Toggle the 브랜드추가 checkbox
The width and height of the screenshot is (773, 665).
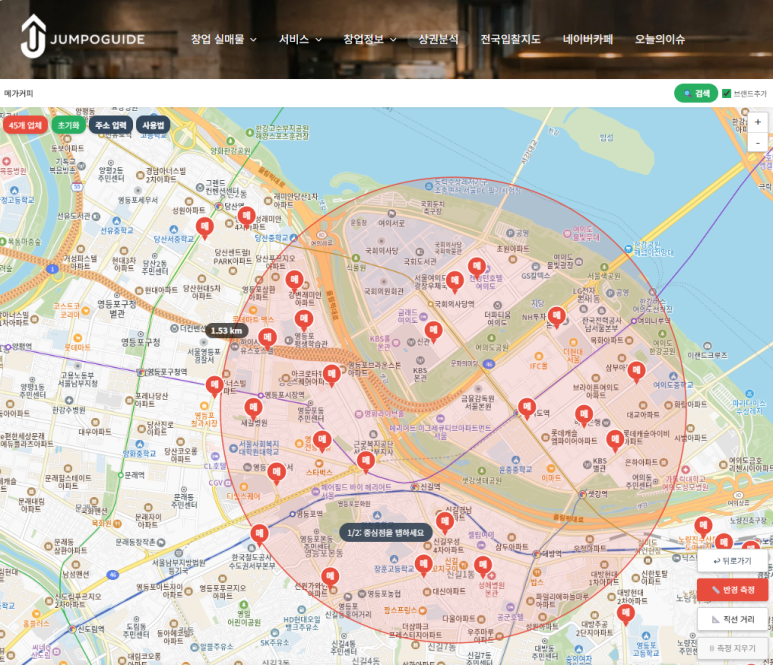coord(726,93)
